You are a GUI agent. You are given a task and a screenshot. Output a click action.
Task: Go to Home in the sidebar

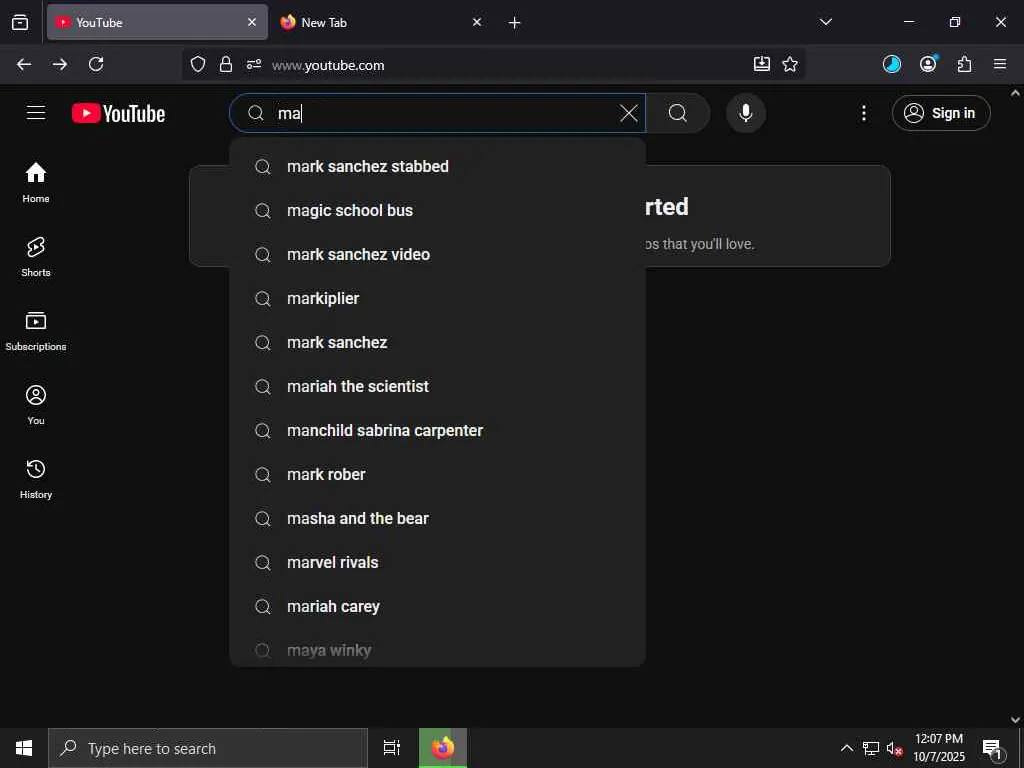coord(36,183)
